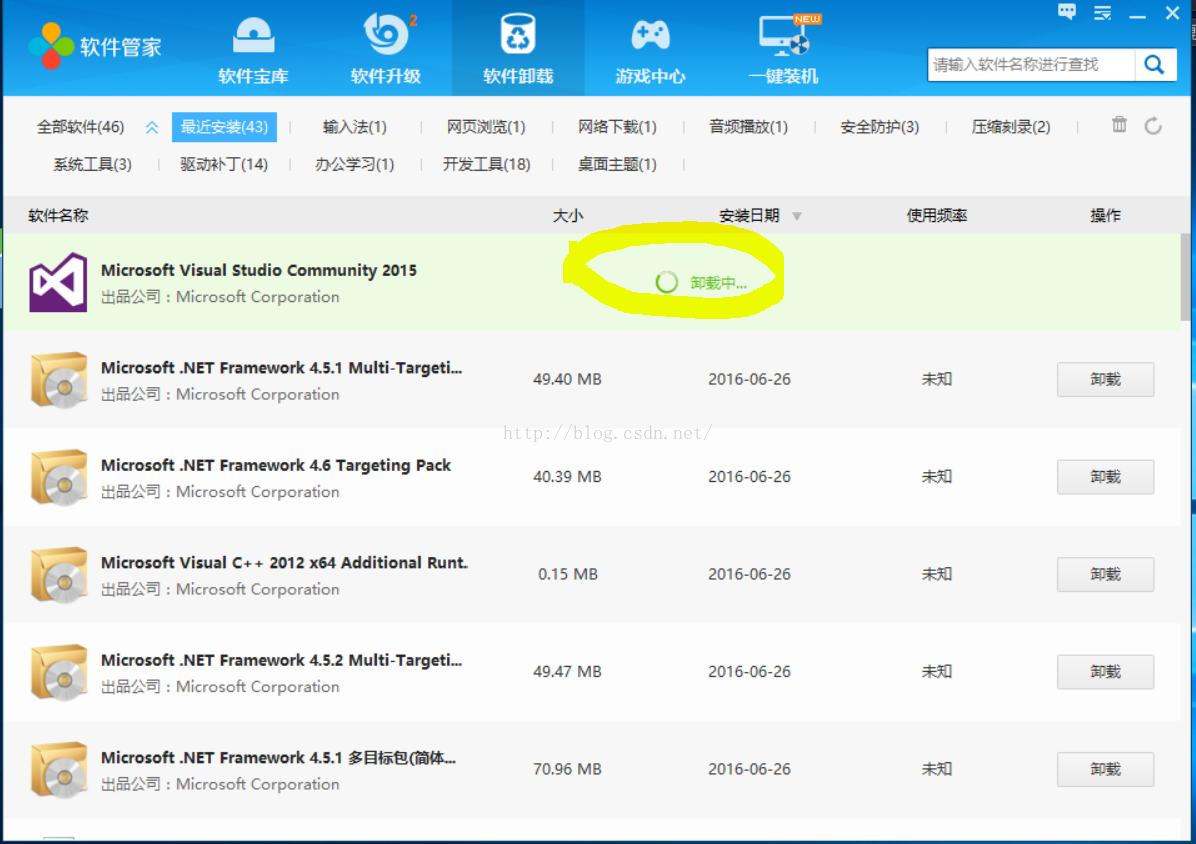This screenshot has width=1196, height=844.
Task: Uninstall Visual C++ 2012 x64 Additional Runtime
Action: (1105, 574)
